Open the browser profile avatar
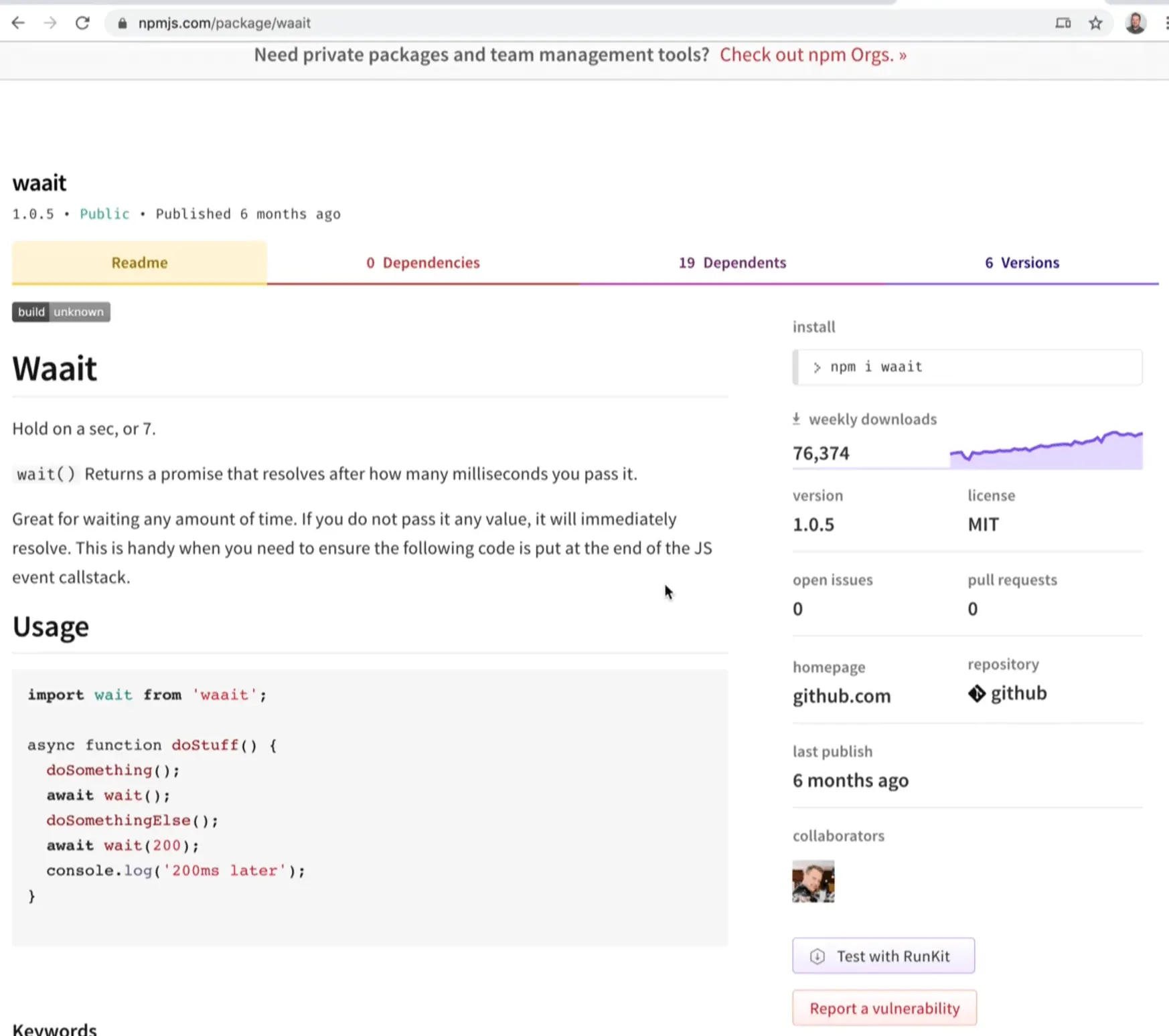The width and height of the screenshot is (1169, 1036). (1136, 22)
